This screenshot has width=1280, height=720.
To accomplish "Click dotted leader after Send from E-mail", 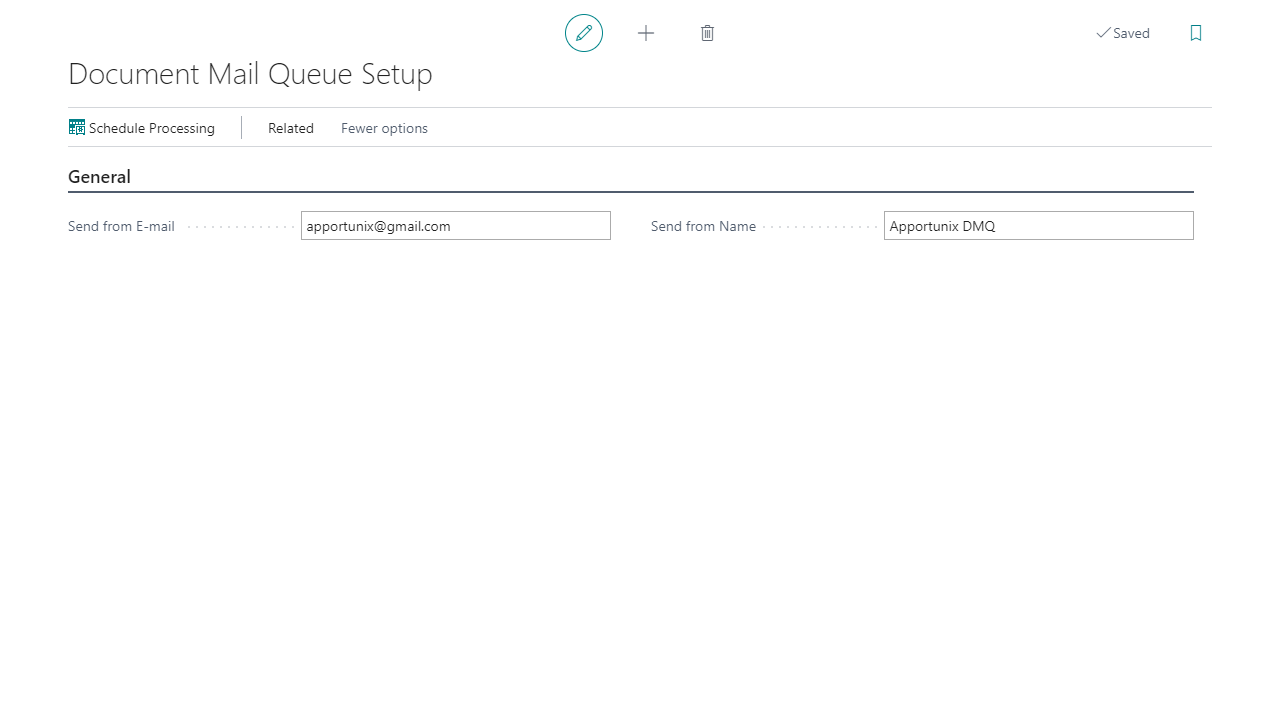I will (240, 227).
